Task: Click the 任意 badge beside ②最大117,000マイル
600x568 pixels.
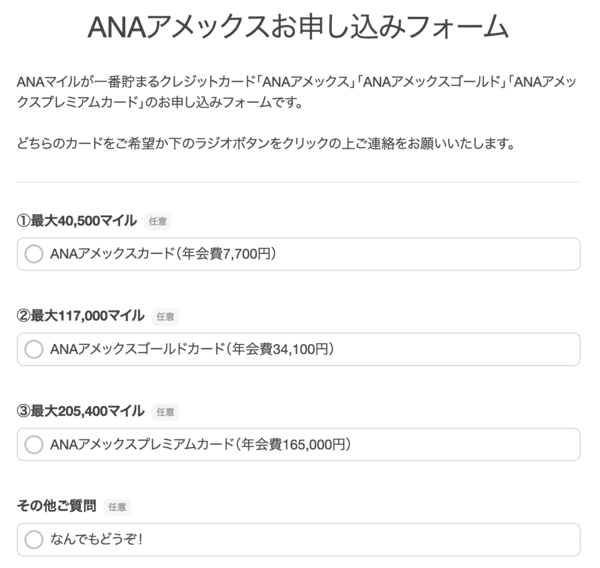Action: [165, 316]
